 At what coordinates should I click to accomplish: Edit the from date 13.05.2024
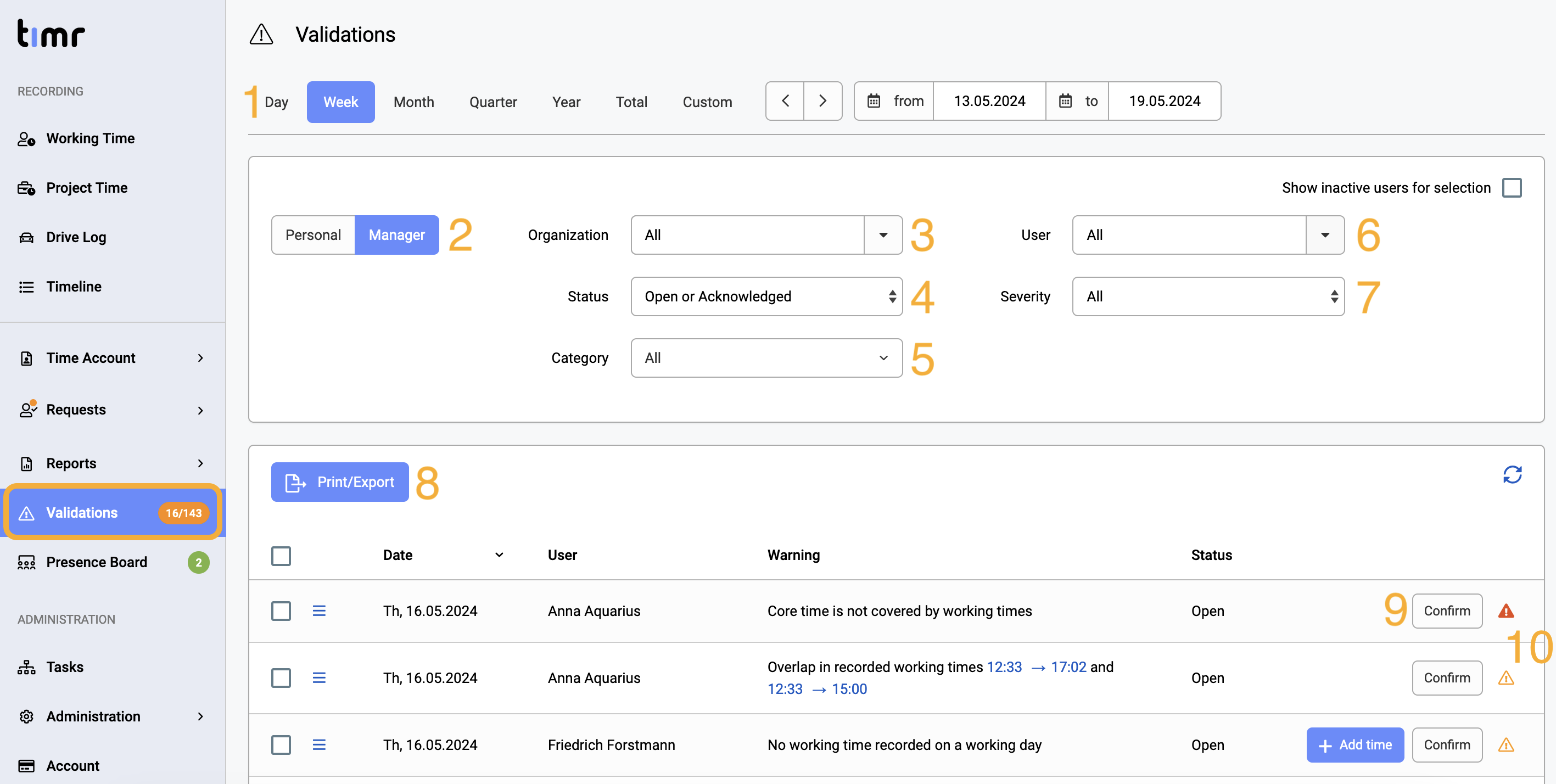pyautogui.click(x=989, y=101)
